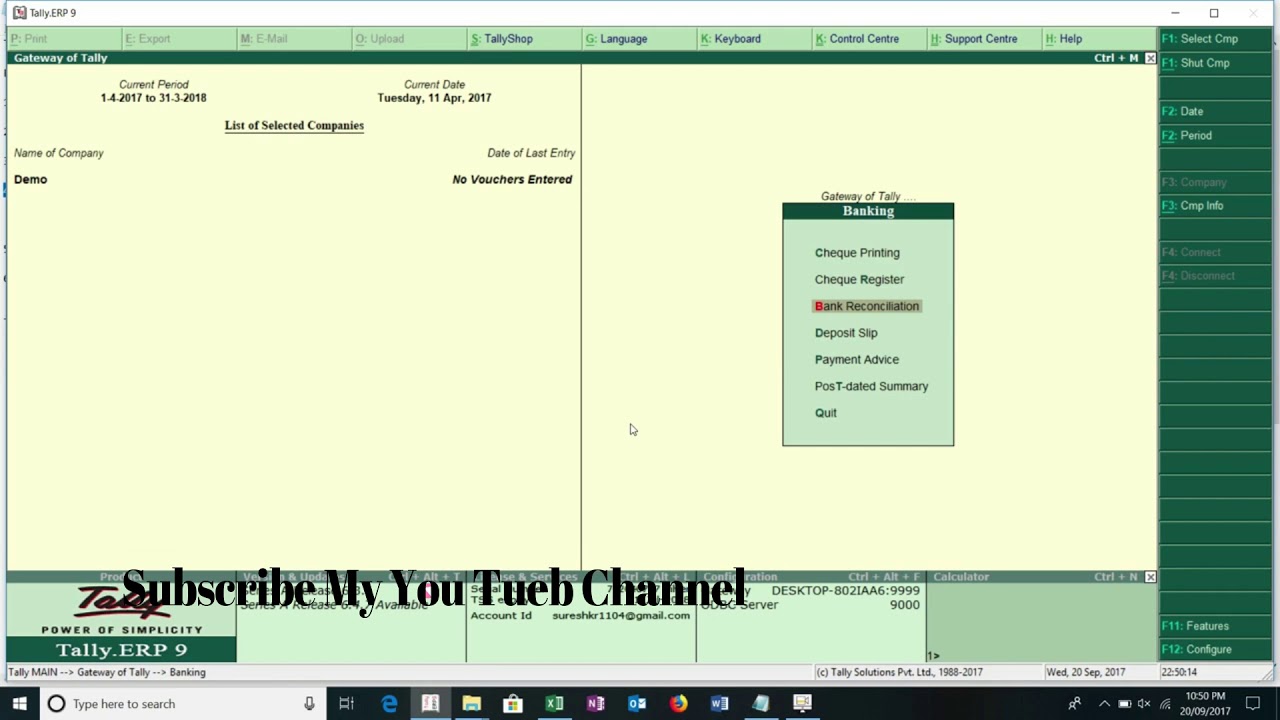Close the Calculator panel
This screenshot has width=1280, height=720.
1150,577
